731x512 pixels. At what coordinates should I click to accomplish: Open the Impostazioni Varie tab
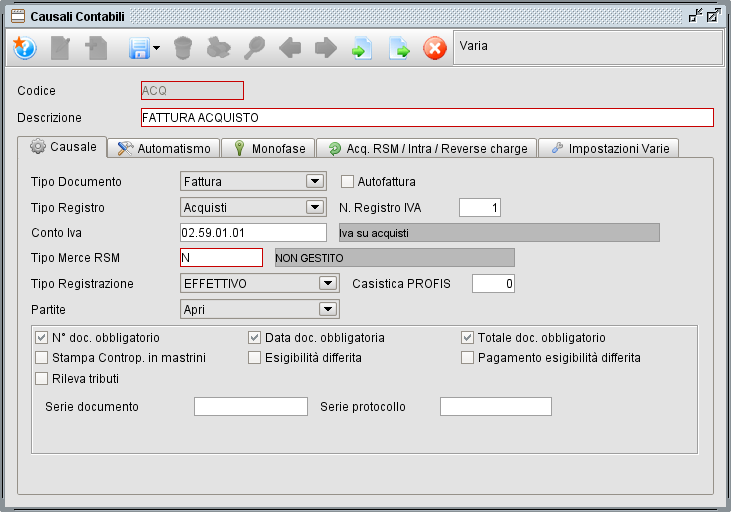pos(610,148)
